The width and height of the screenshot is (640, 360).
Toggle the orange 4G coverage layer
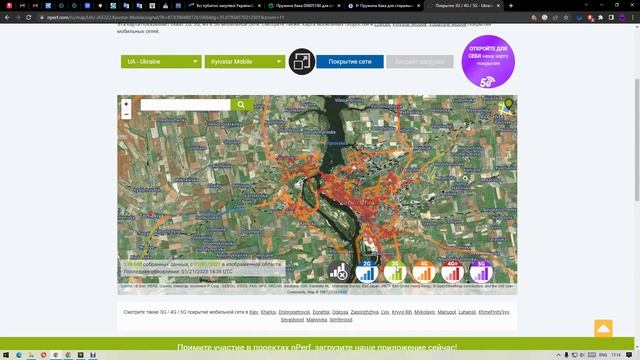(424, 272)
